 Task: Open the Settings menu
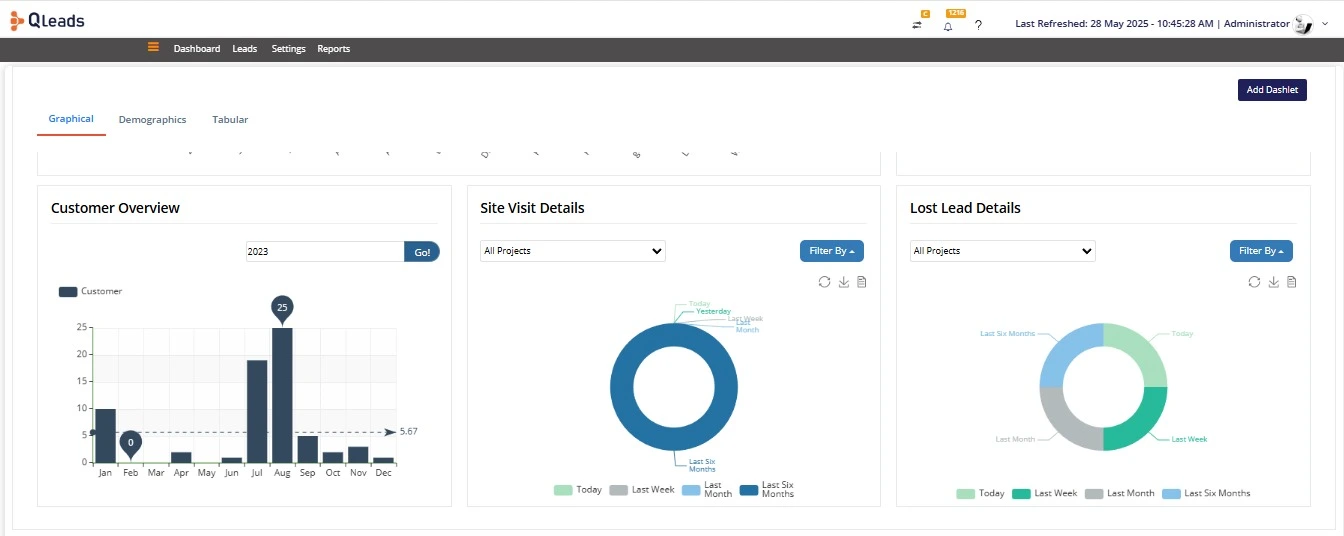(289, 48)
